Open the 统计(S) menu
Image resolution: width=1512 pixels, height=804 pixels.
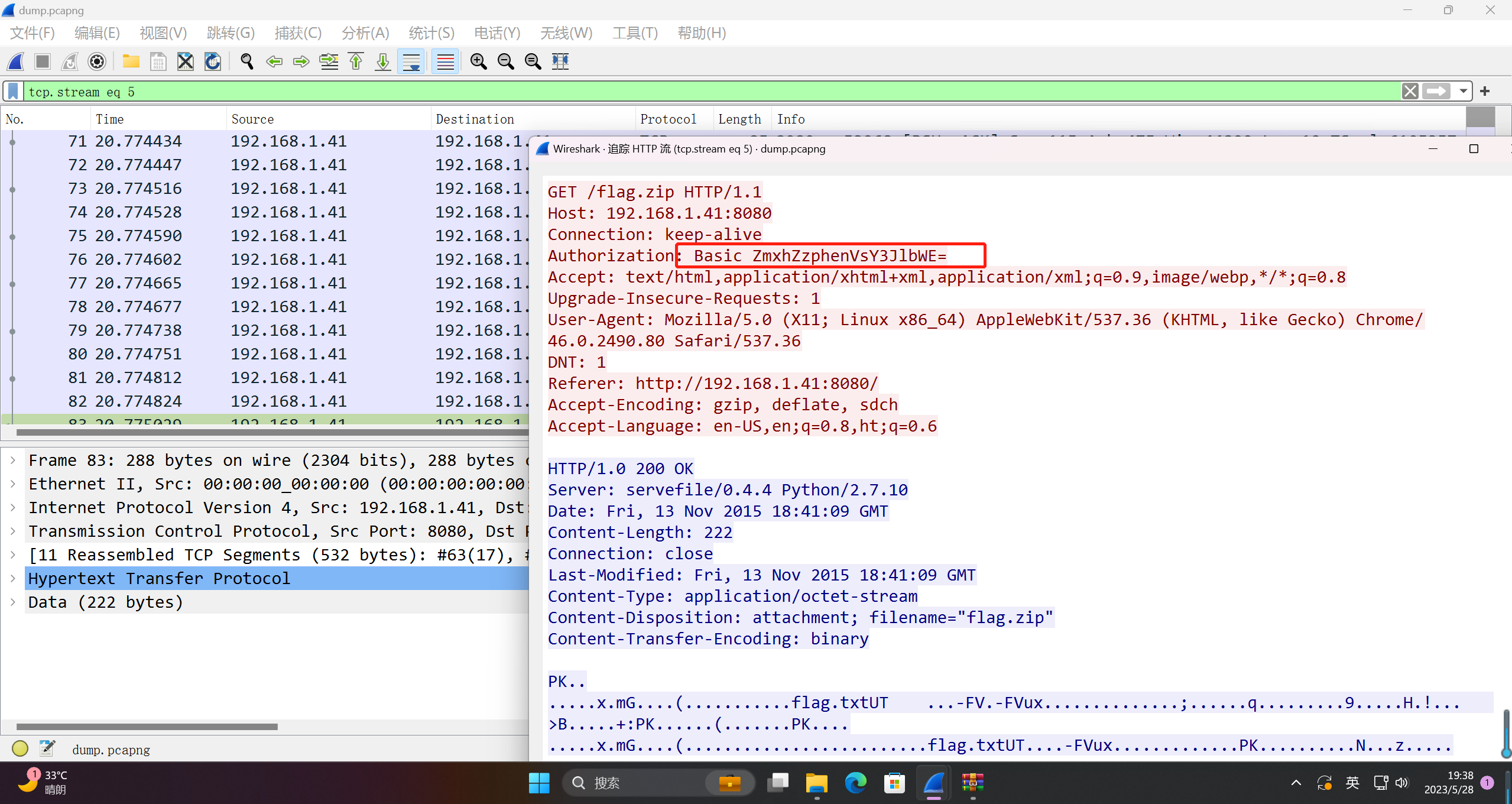(x=431, y=33)
